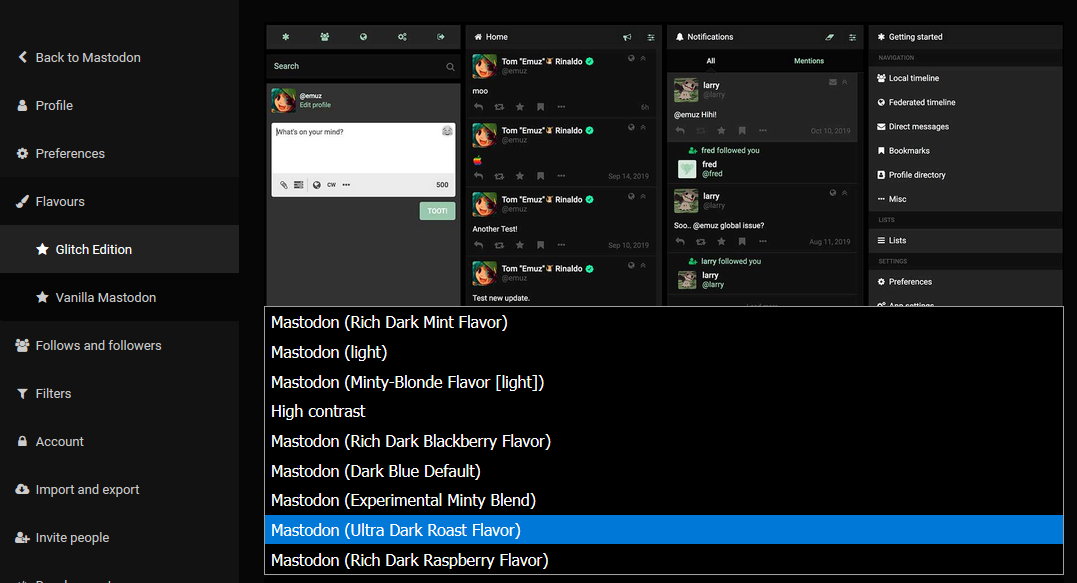Choose Mastodon (Rich Dark Raspberry Flavor) option
The width and height of the screenshot is (1077, 583).
[664, 560]
